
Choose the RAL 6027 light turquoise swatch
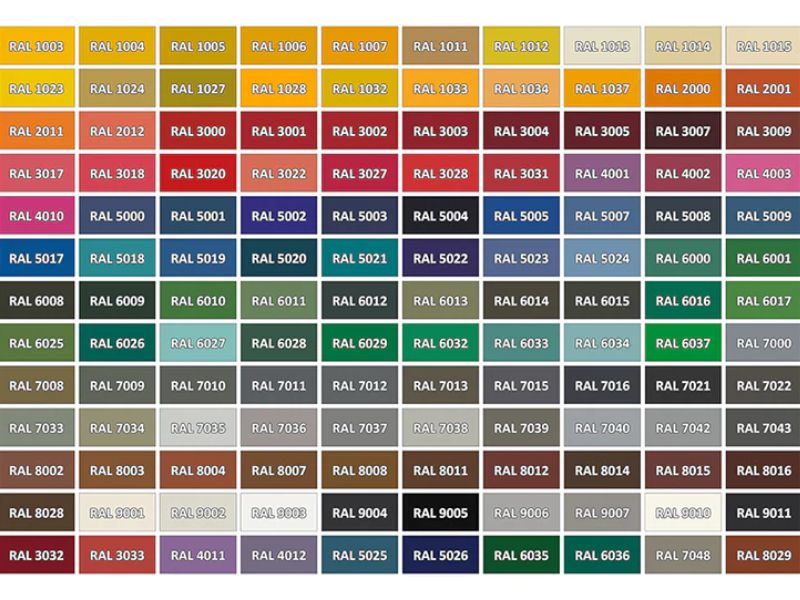pyautogui.click(x=198, y=343)
